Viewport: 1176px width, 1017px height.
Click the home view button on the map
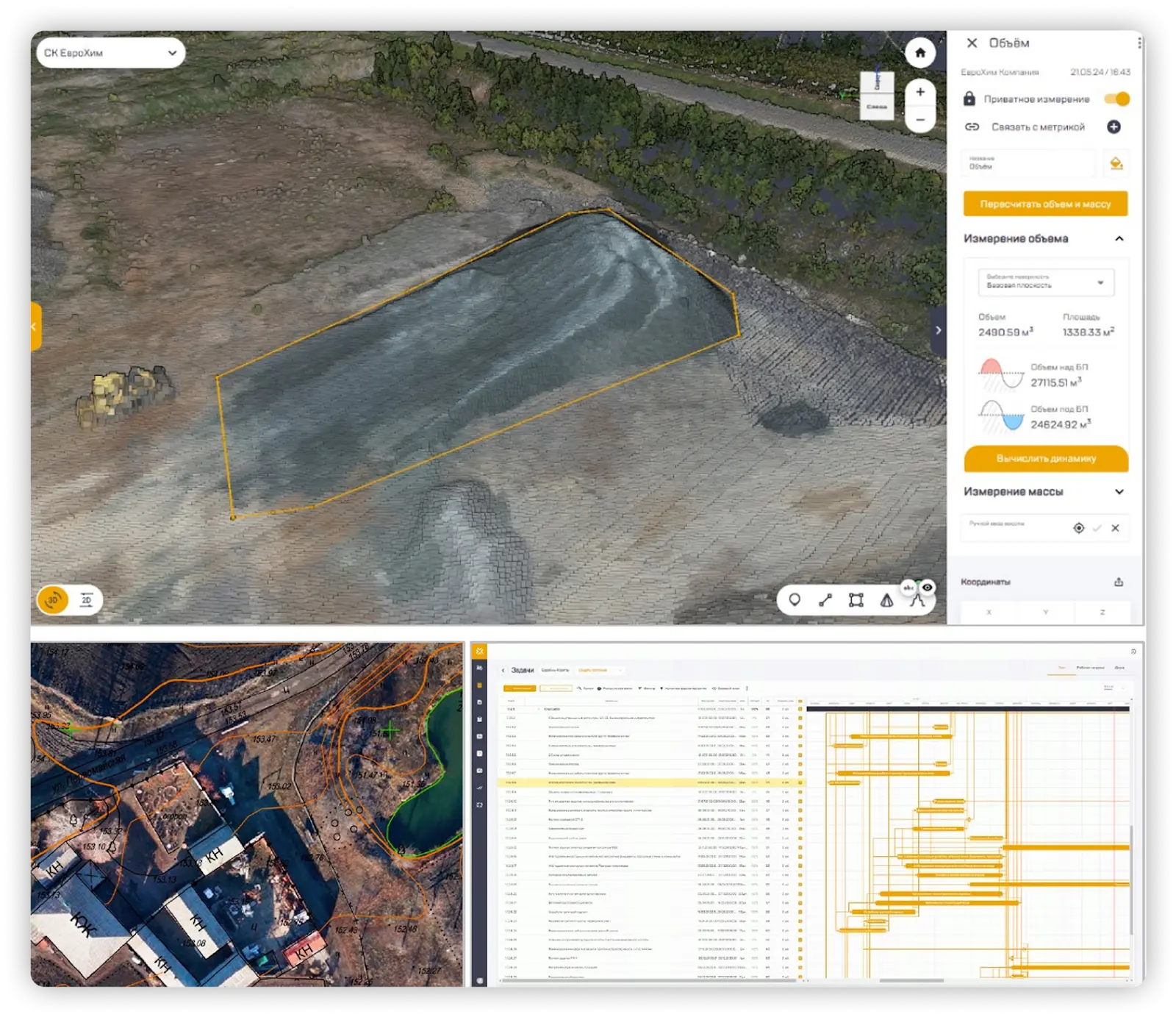point(919,53)
